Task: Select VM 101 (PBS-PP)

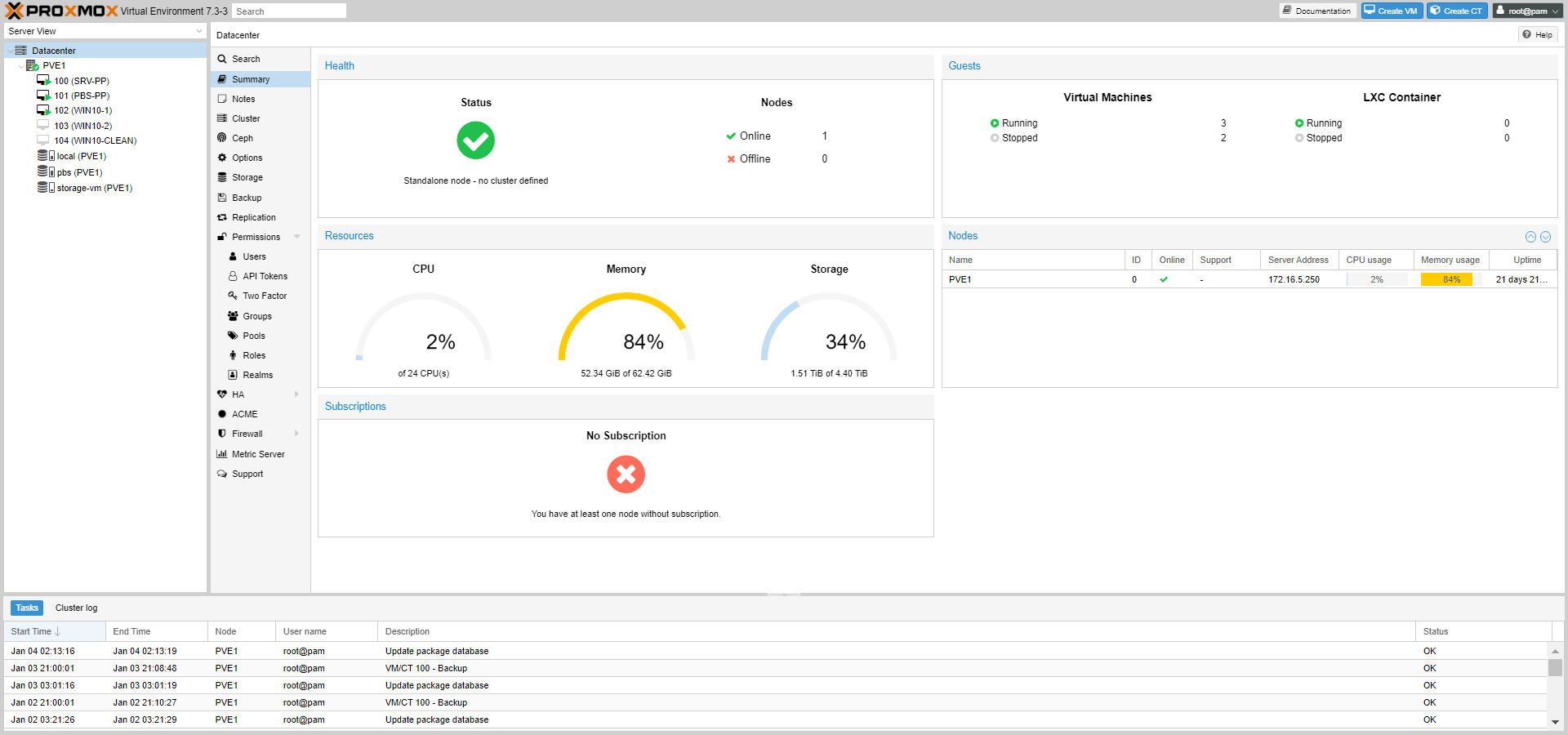Action: 81,96
